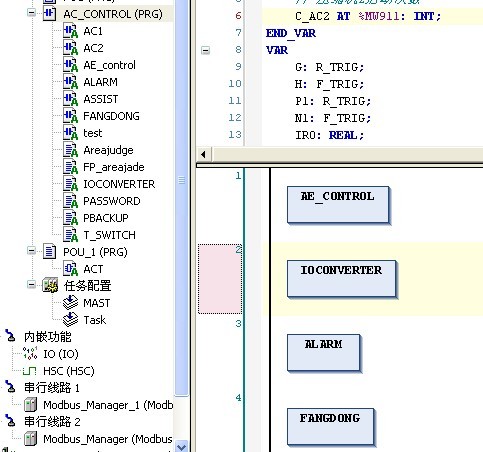This screenshot has height=452, width=483.
Task: Select the IOCONVERTER block in network 2
Action: coord(342,278)
